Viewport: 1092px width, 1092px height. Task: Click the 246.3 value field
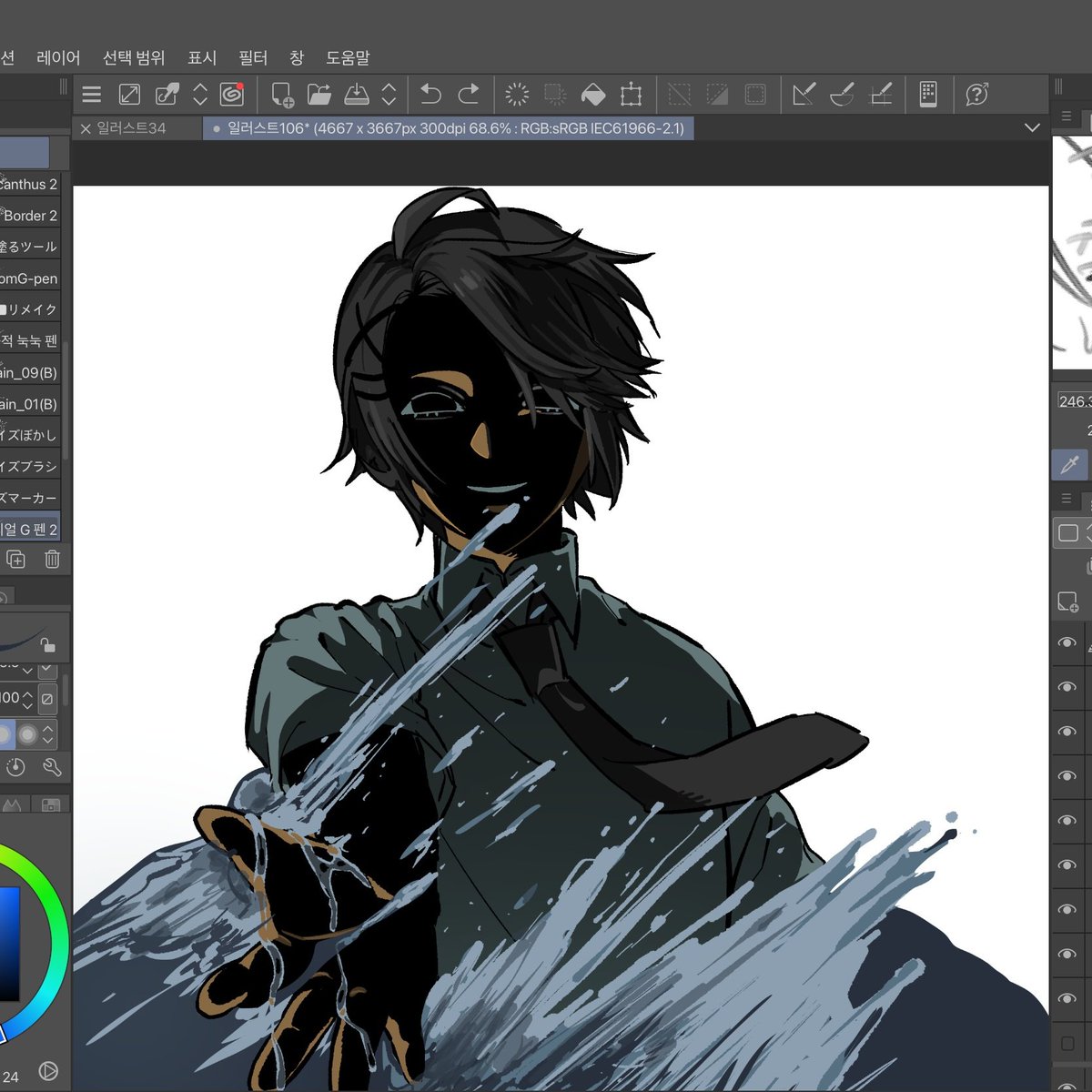[x=1074, y=401]
